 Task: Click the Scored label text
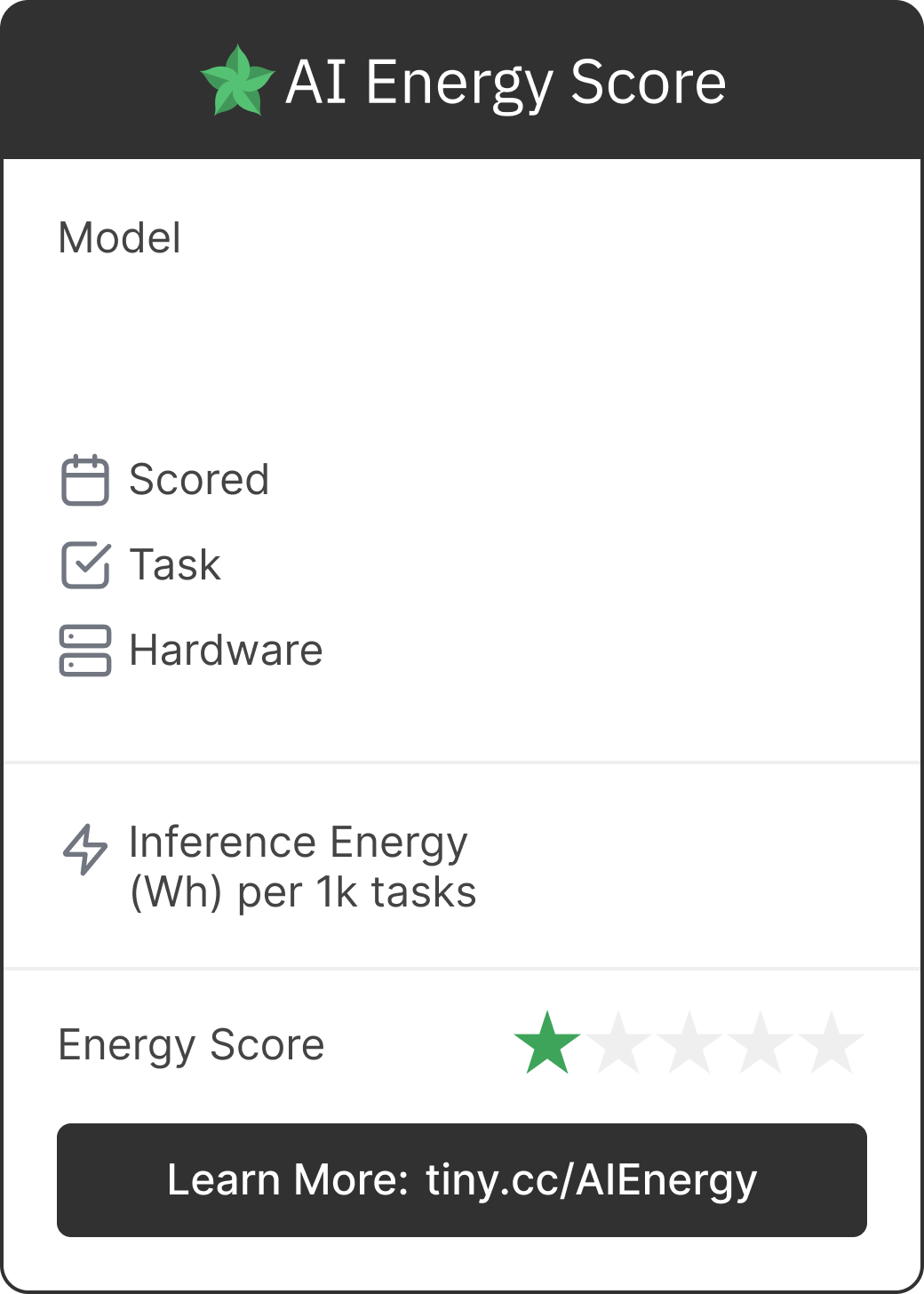coord(199,480)
